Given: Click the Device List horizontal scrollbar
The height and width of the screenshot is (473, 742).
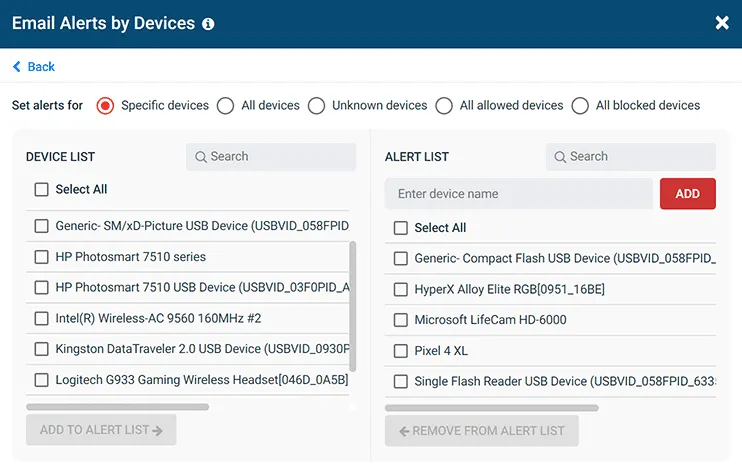Looking at the screenshot, I should click(x=117, y=407).
